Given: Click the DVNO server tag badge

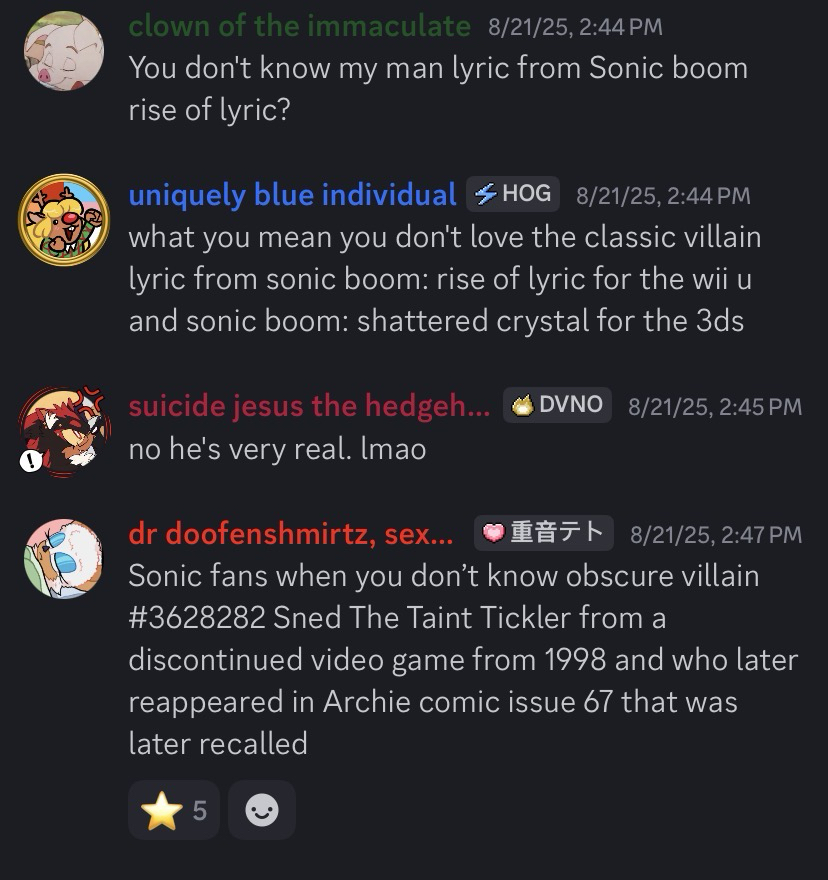Looking at the screenshot, I should pyautogui.click(x=557, y=404).
